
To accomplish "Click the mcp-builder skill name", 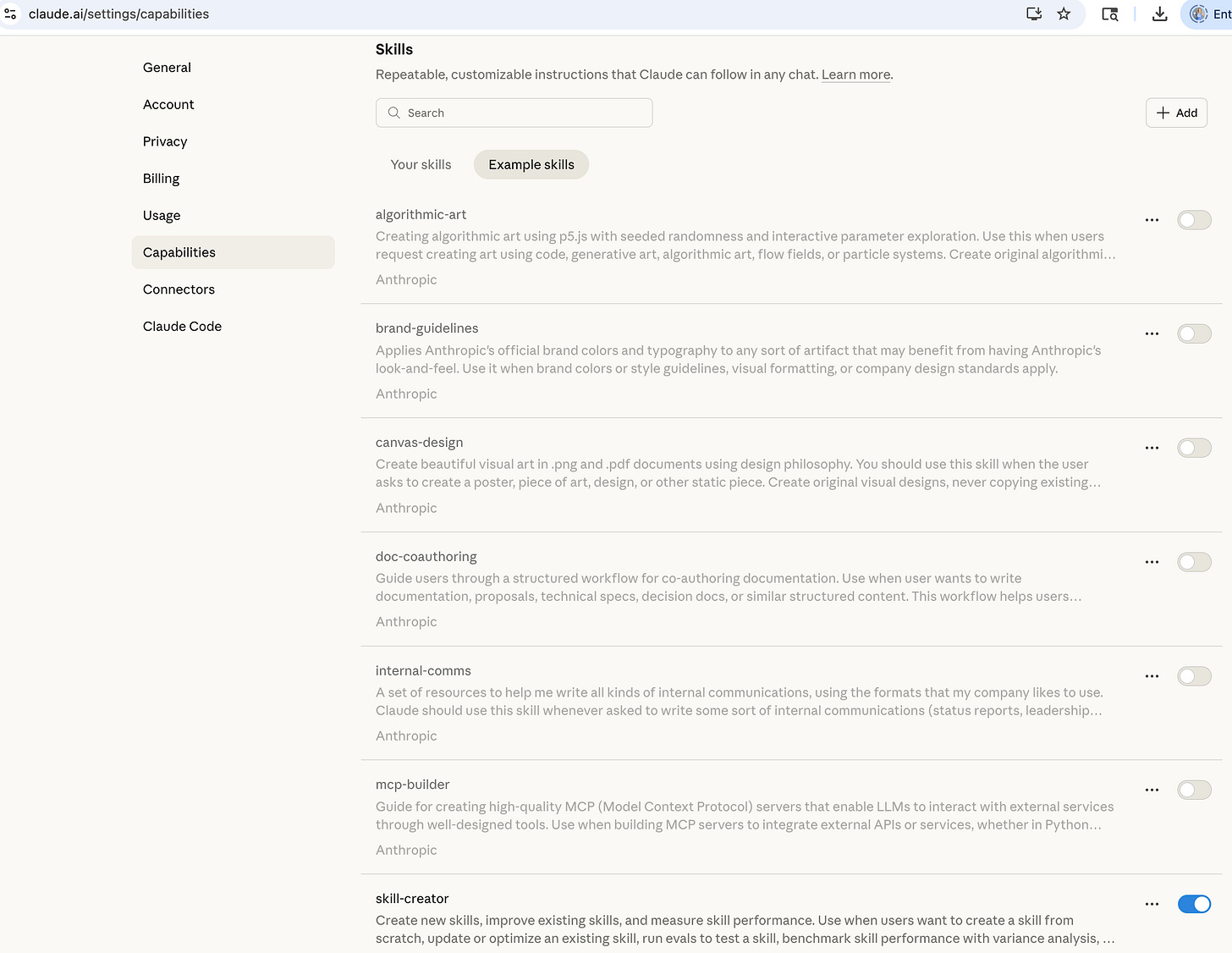I will pyautogui.click(x=412, y=785).
